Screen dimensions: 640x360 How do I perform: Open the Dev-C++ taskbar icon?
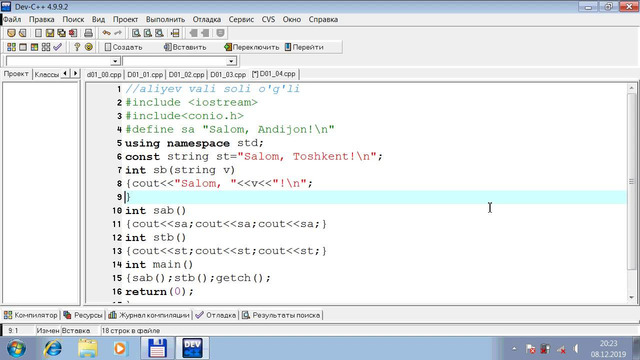[192, 348]
